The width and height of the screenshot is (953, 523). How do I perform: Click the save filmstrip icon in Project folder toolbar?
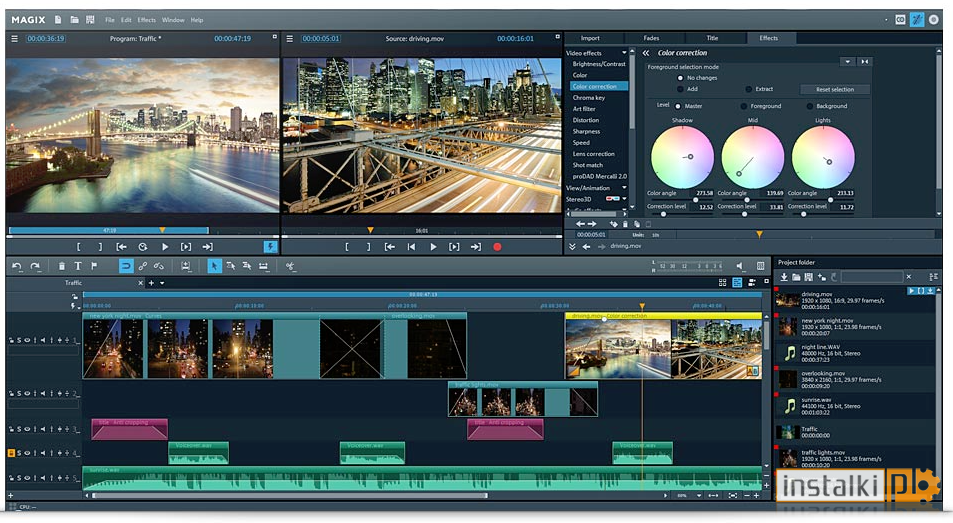coord(808,277)
